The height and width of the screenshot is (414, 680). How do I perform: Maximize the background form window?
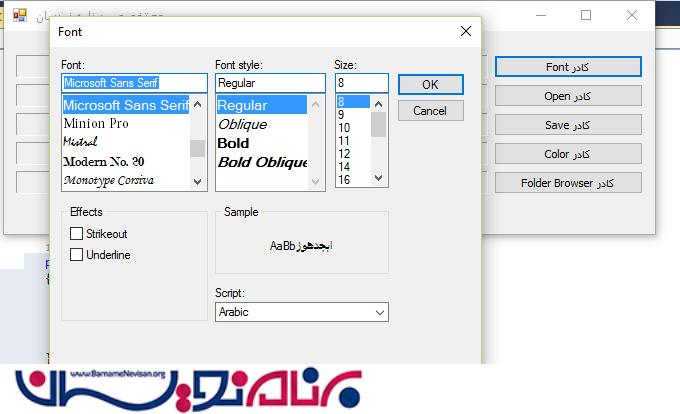point(586,15)
